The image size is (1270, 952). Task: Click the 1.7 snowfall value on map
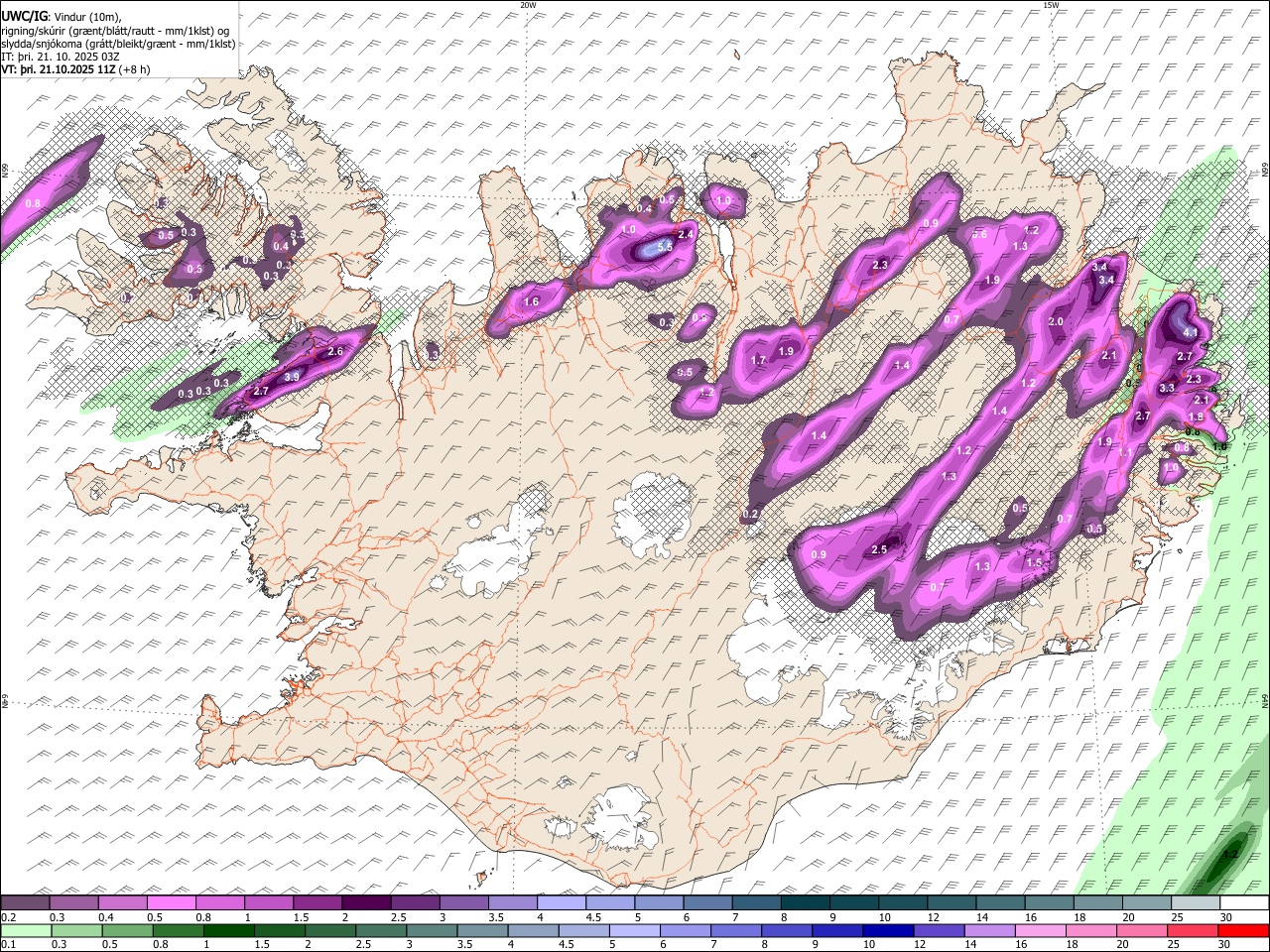tap(759, 360)
